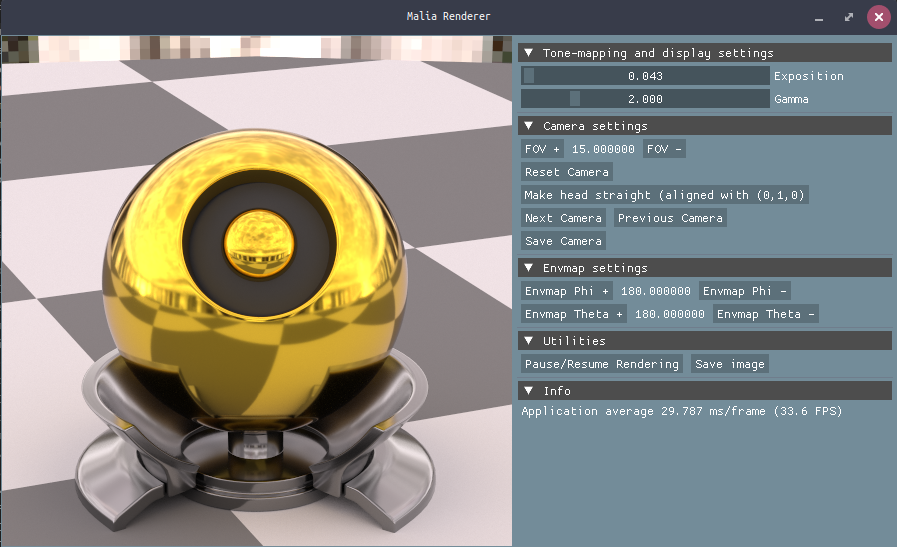Viewport: 897px width, 547px height.
Task: Click the Gamma slider
Action: [645, 99]
